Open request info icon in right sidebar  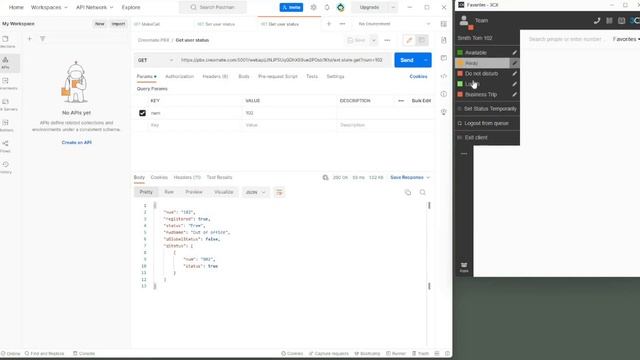click(x=444, y=94)
